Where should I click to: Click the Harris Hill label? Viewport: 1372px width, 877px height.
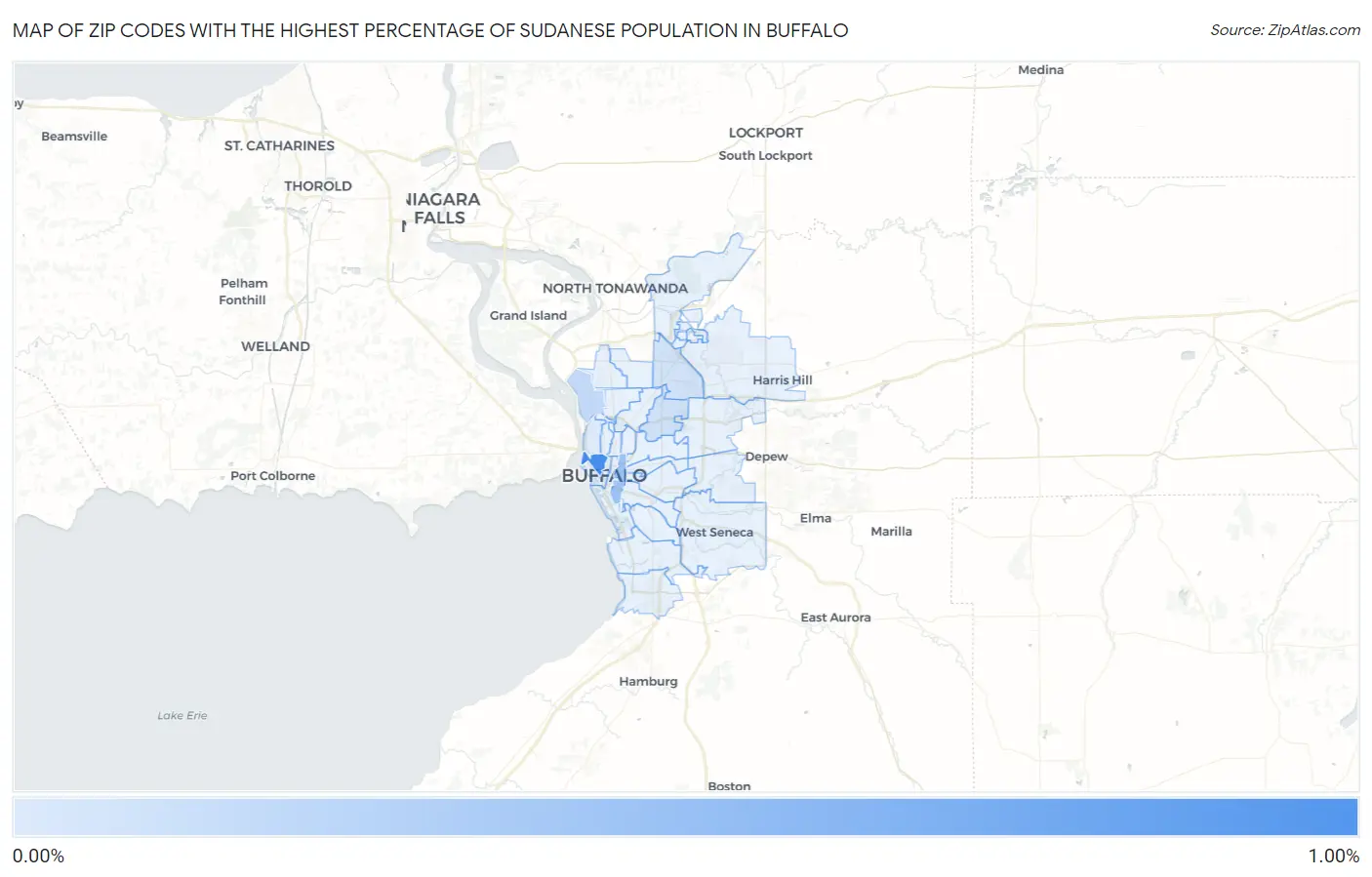click(x=782, y=380)
